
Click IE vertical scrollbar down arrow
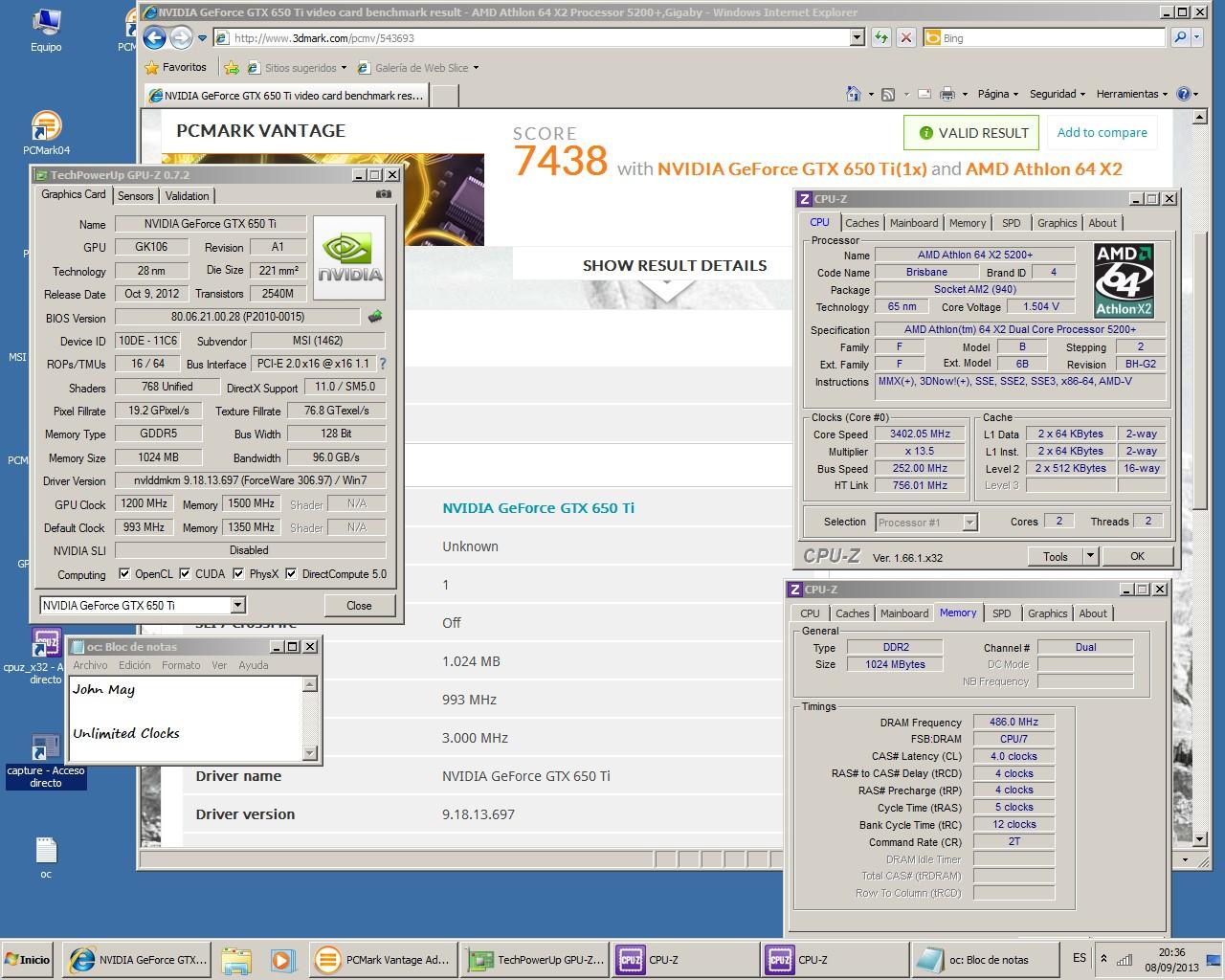(1201, 837)
